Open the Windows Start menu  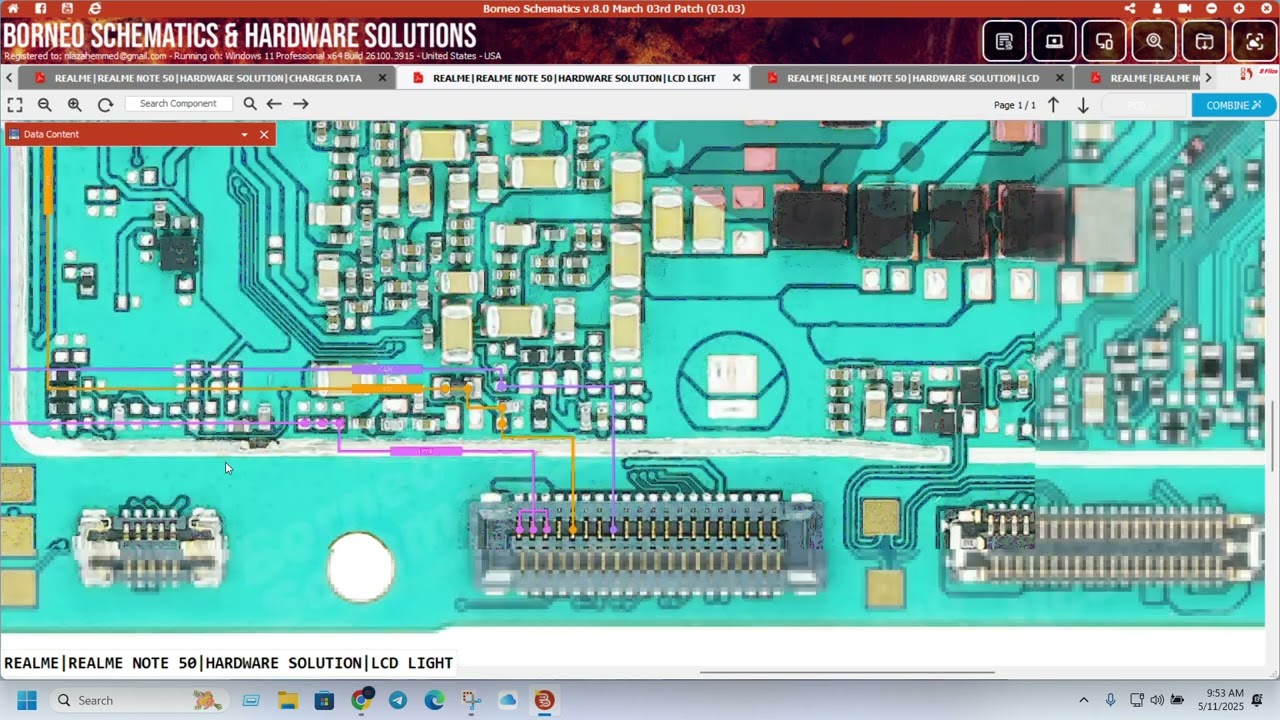[x=27, y=700]
